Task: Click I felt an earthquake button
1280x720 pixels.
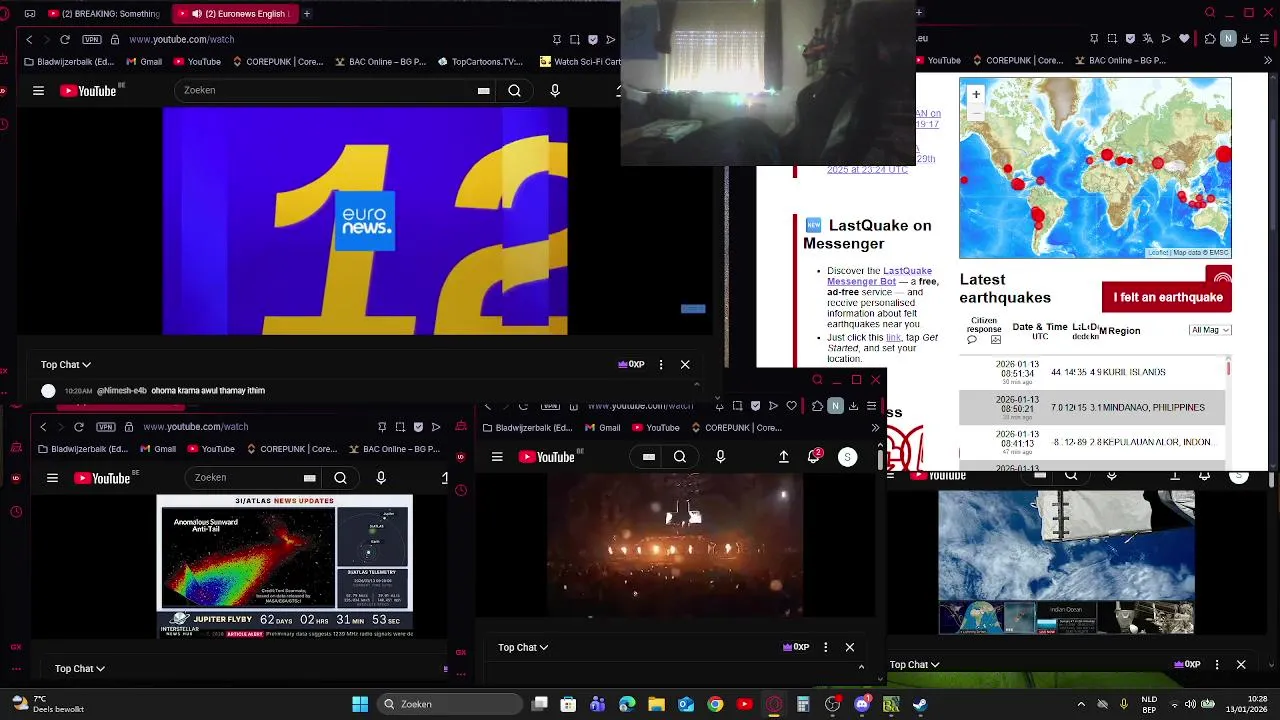Action: point(1167,297)
